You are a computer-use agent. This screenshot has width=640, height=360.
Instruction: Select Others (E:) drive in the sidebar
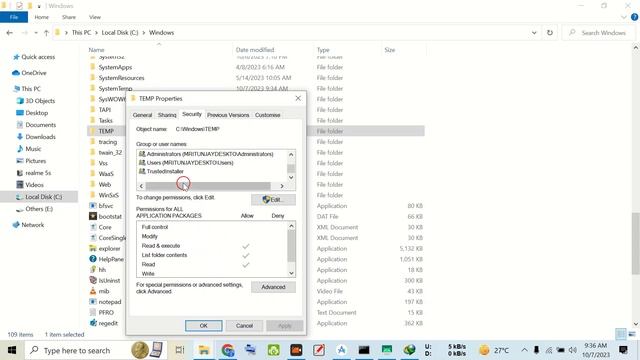click(x=35, y=209)
